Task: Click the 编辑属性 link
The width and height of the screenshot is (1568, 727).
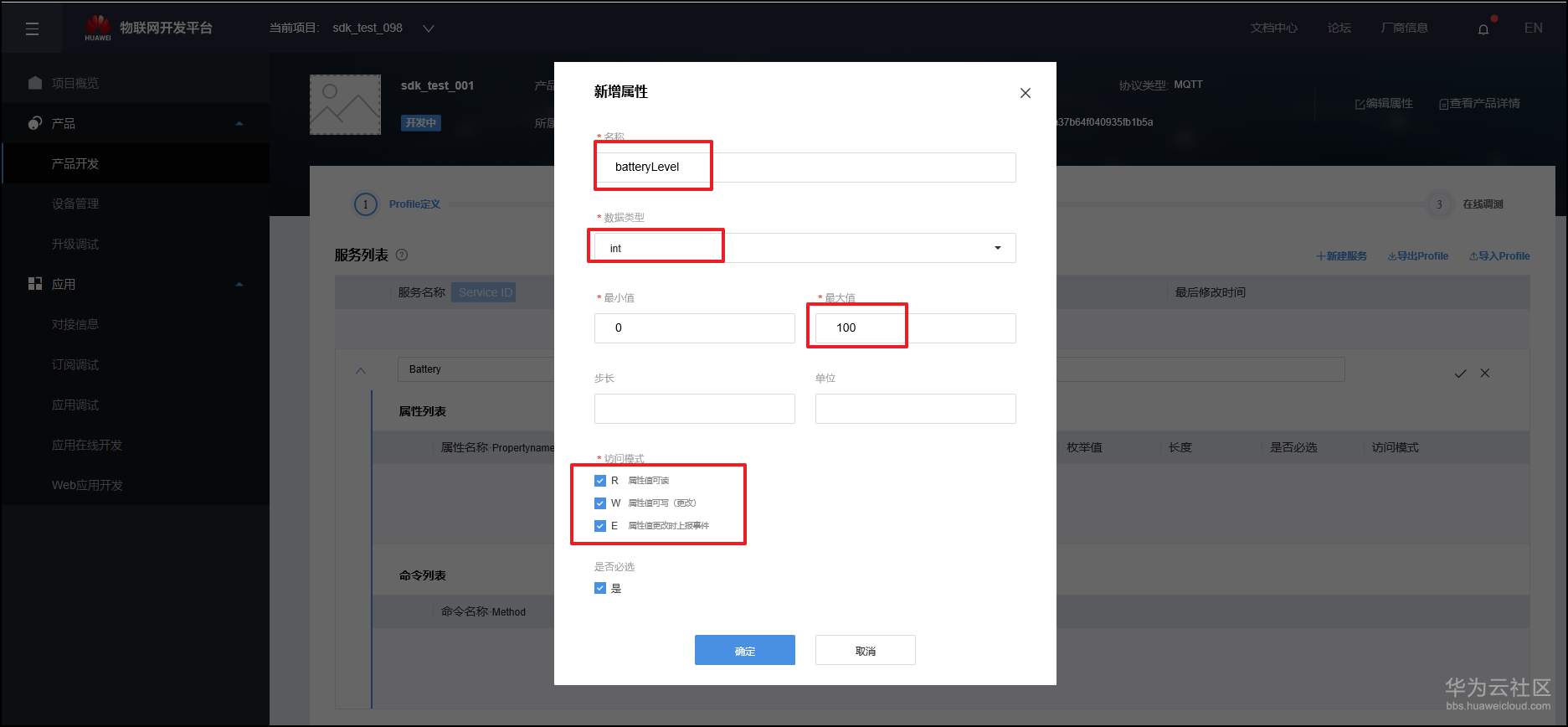Action: coord(1384,104)
